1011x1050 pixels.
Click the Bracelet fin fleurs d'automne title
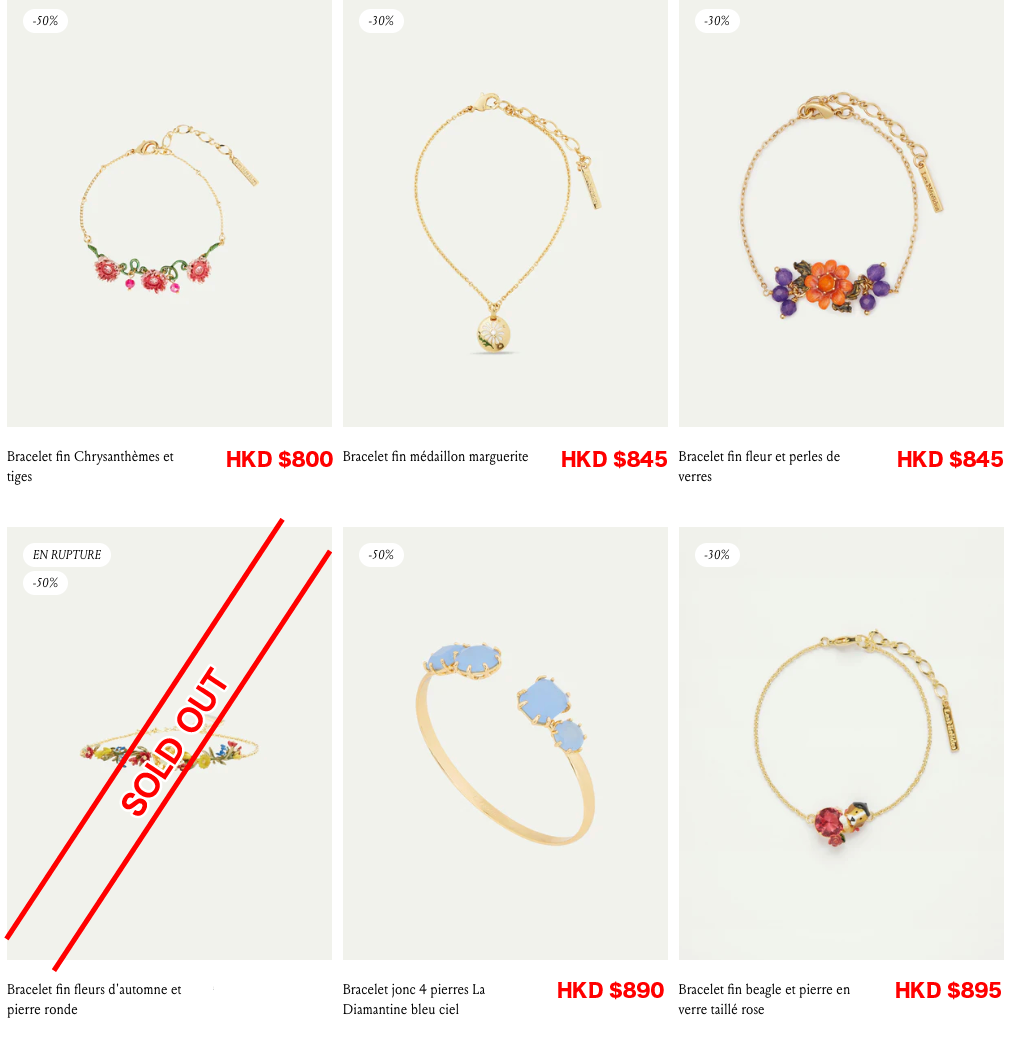pyautogui.click(x=94, y=999)
